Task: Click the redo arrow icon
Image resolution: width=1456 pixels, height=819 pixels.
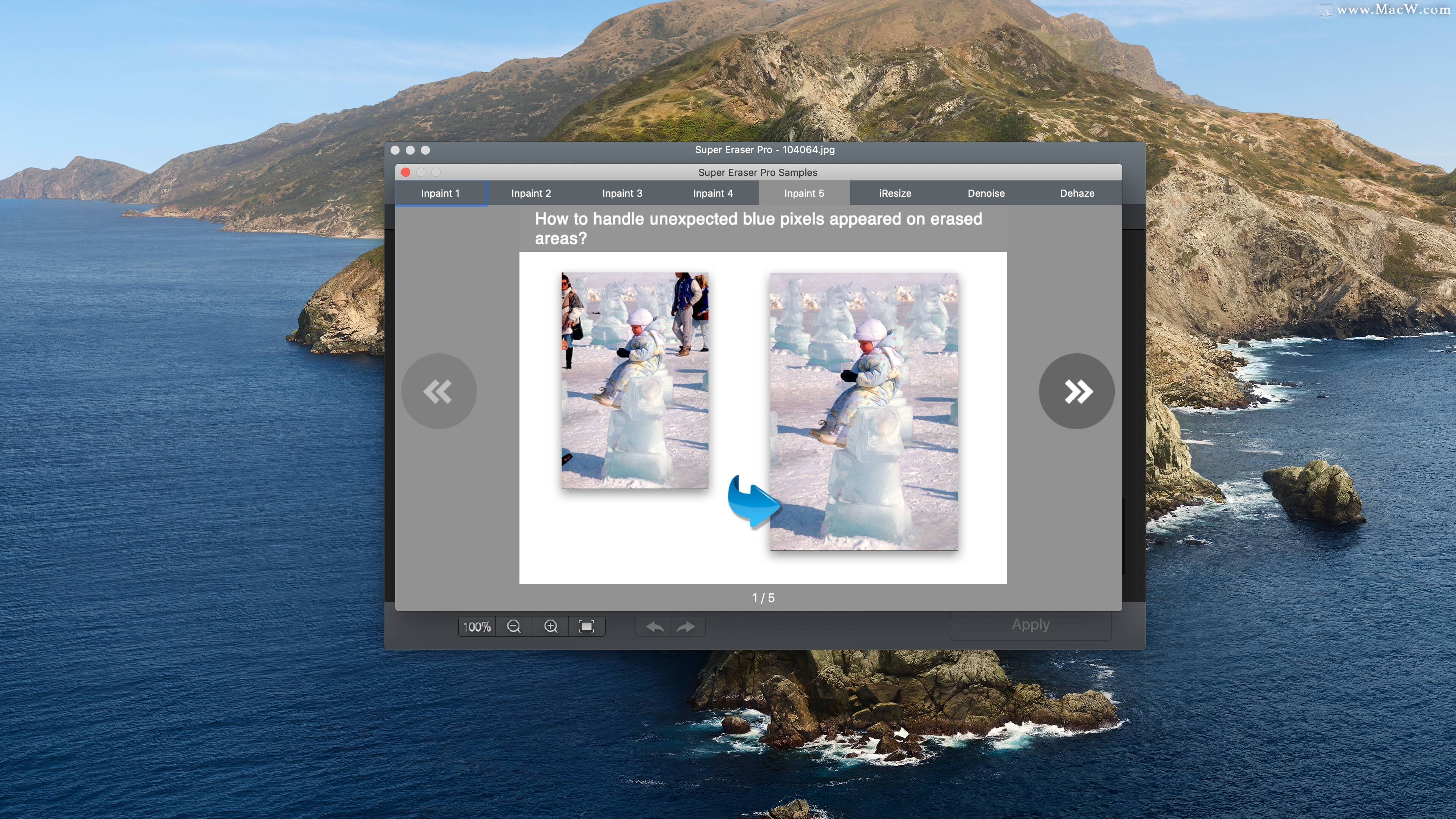Action: (x=687, y=626)
